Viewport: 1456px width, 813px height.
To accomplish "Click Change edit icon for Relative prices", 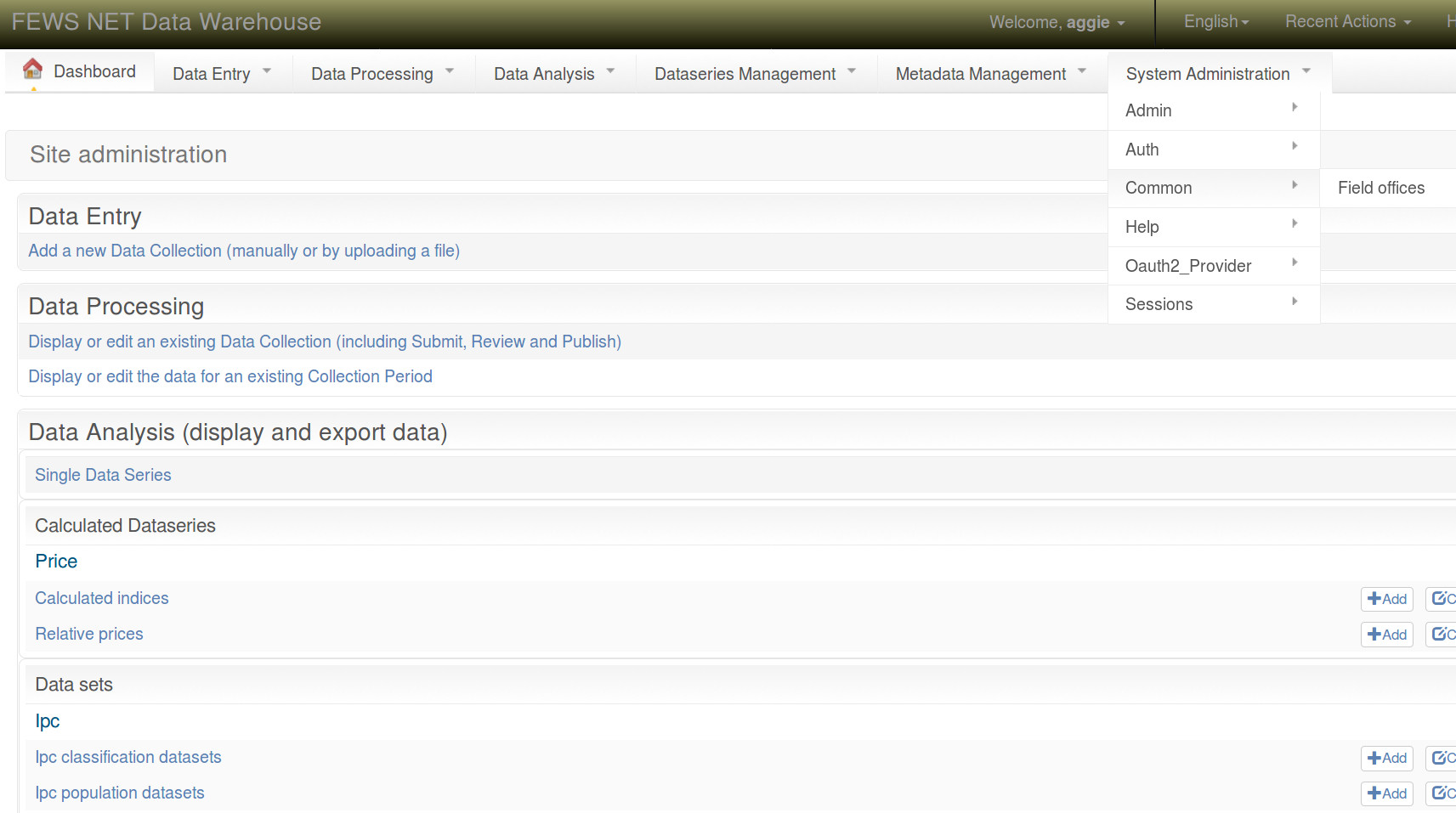I will [x=1442, y=635].
